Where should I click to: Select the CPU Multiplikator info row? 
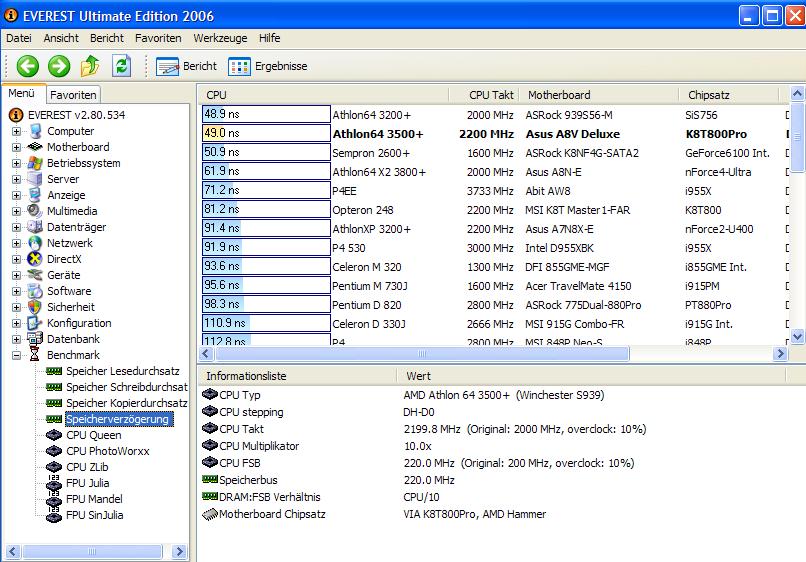point(493,446)
